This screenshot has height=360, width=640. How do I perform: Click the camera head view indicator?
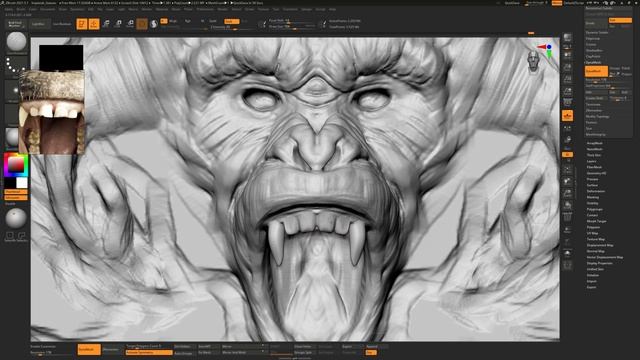pos(533,62)
